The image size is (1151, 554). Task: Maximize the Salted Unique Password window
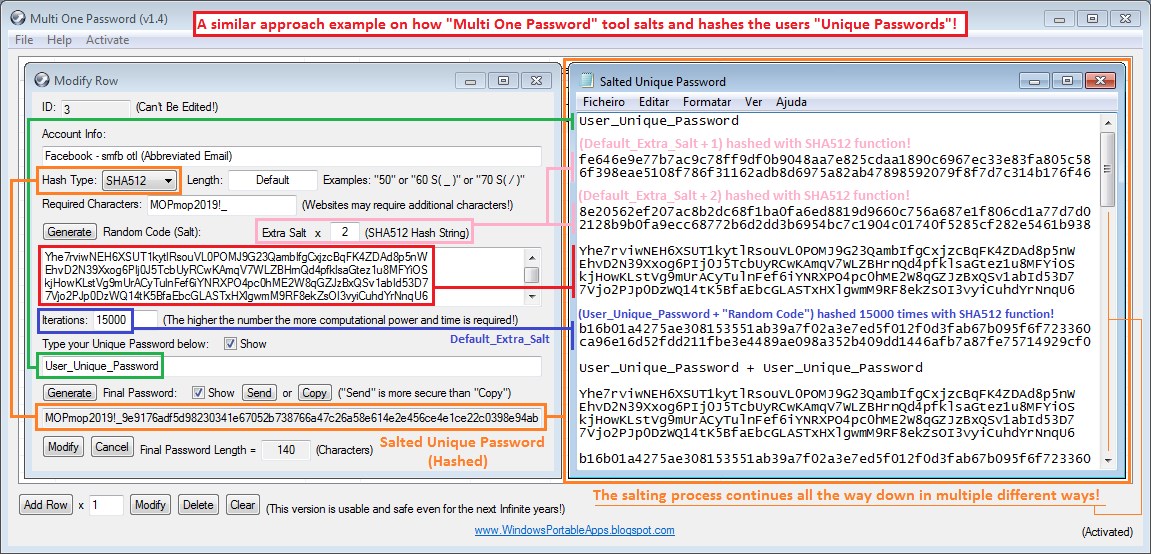1067,80
